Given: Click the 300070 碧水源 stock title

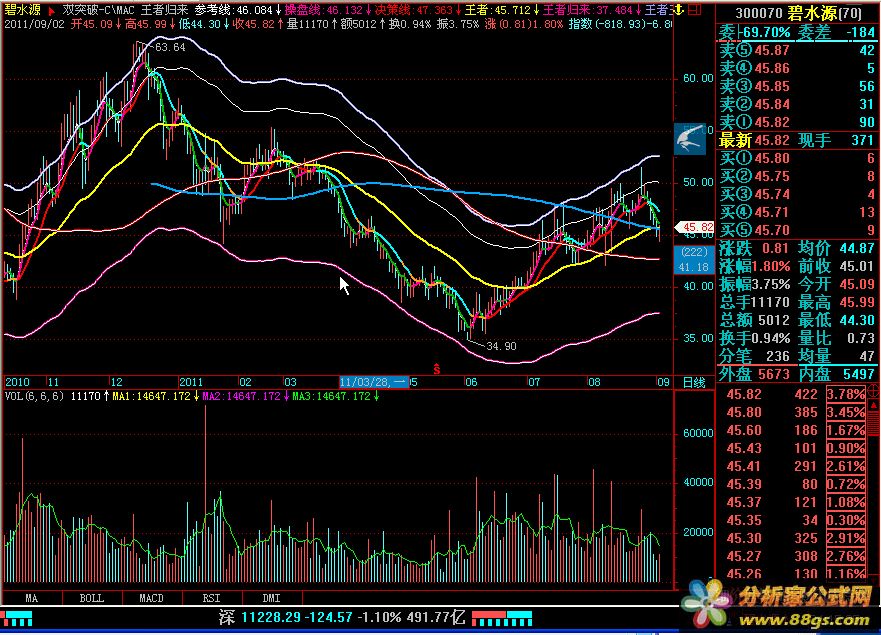Looking at the screenshot, I should pos(798,13).
